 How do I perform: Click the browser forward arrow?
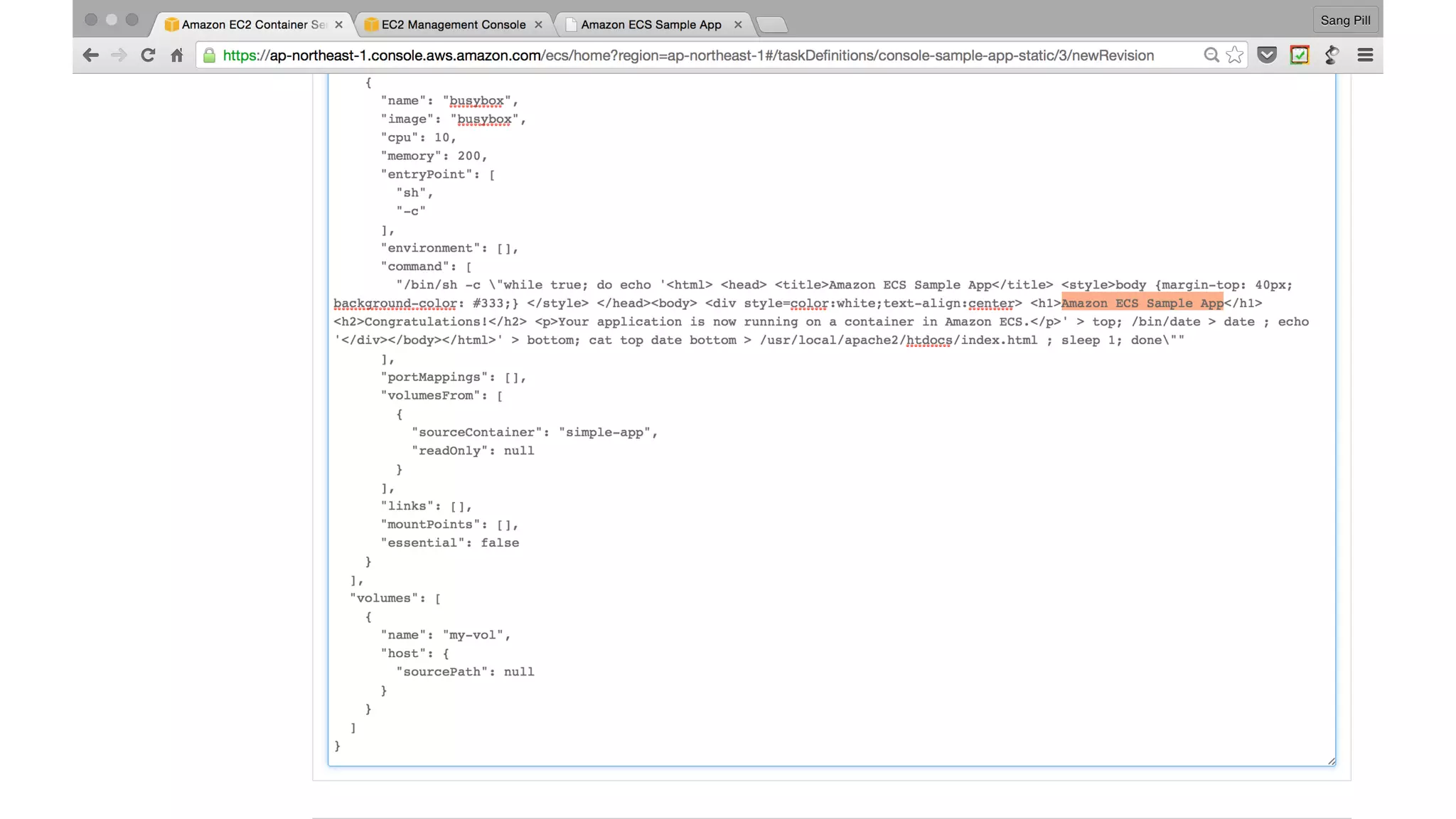coord(119,55)
